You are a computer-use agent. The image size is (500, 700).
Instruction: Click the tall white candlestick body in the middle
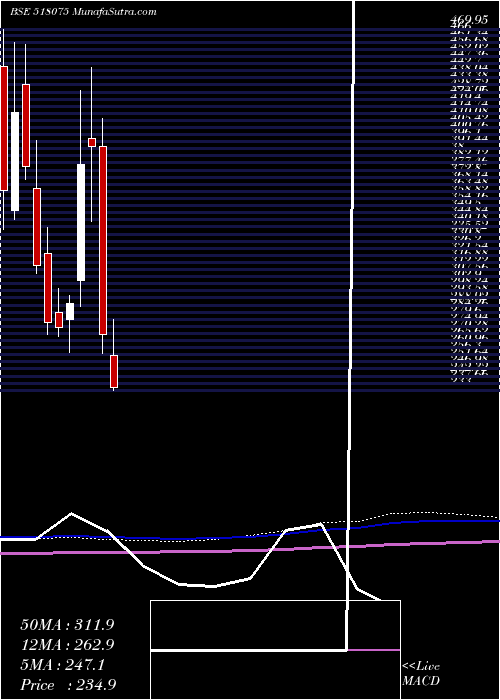click(81, 222)
